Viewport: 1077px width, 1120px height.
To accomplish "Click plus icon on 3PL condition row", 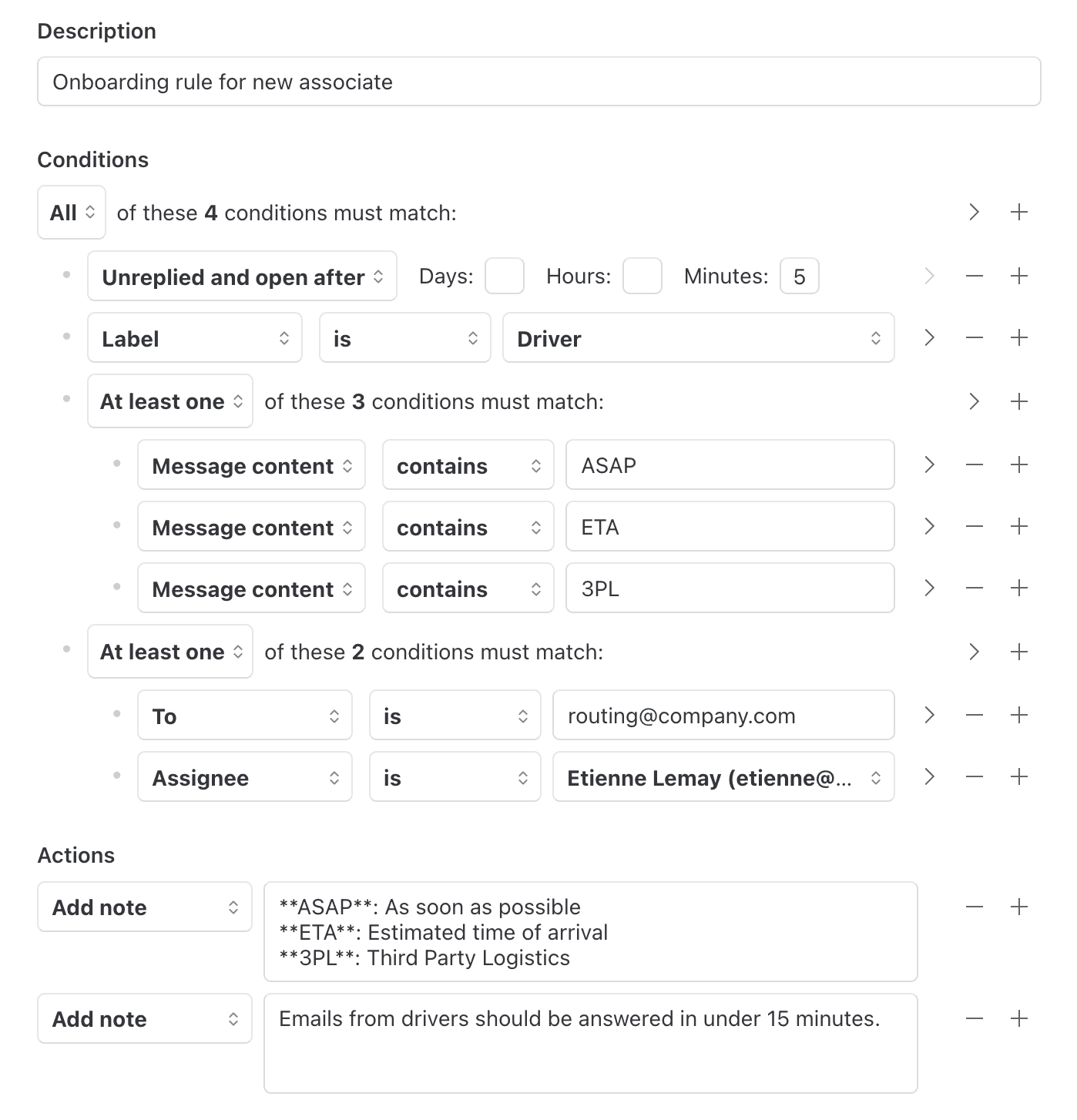I will tap(1019, 588).
